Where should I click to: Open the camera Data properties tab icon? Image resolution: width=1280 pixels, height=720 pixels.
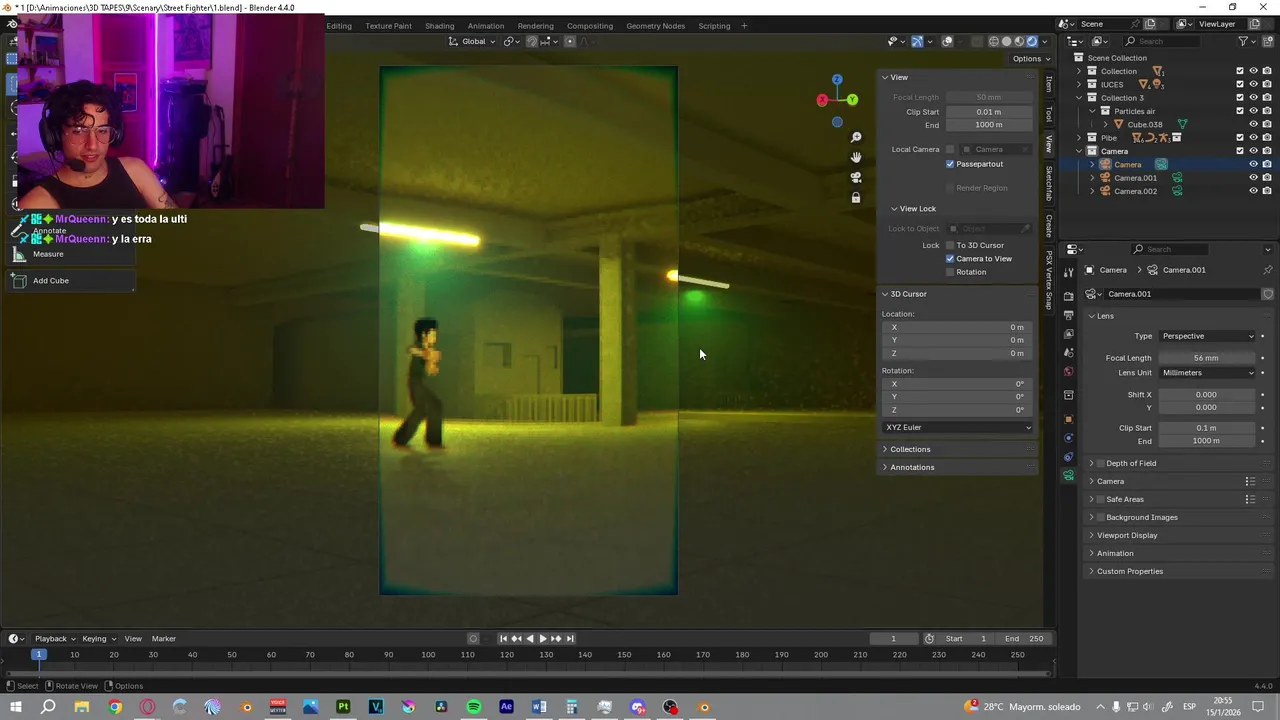tap(1068, 475)
